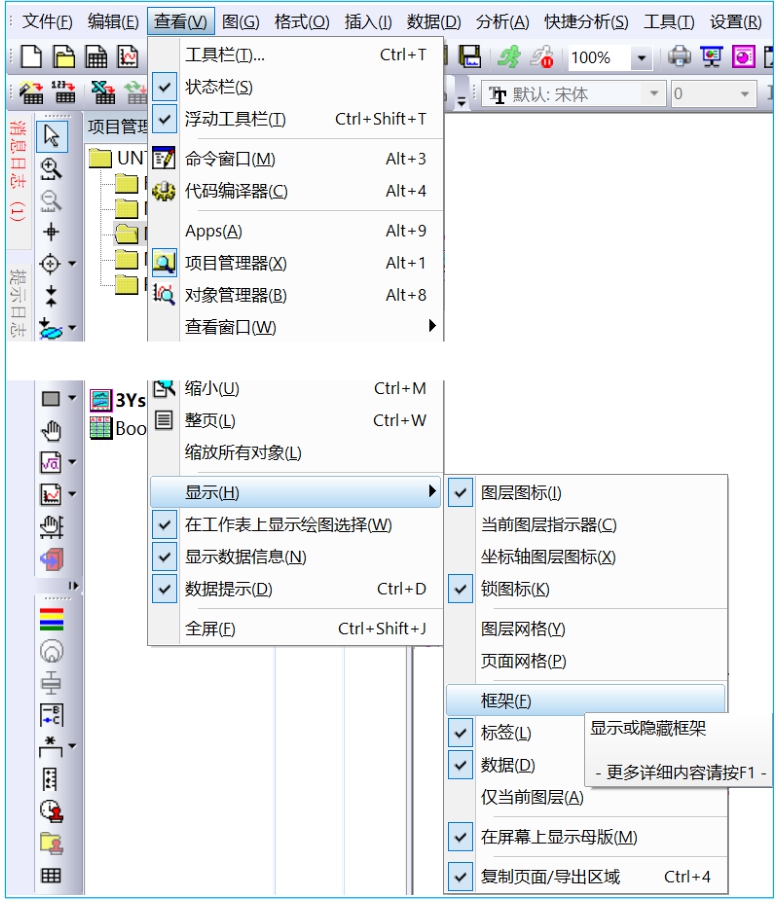Image resolution: width=782 pixels, height=903 pixels.
Task: Select the Pointer arrow tool
Action: [x=52, y=136]
